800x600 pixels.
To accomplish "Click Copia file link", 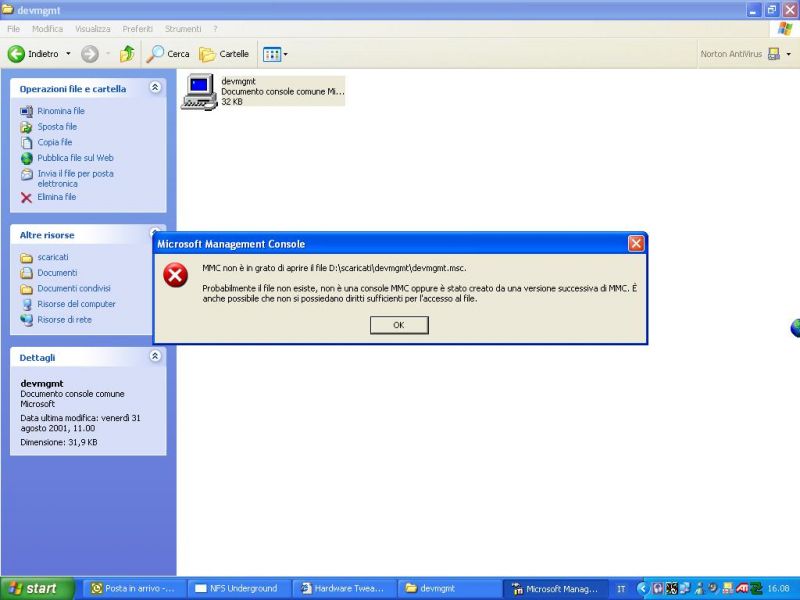I will coord(55,142).
